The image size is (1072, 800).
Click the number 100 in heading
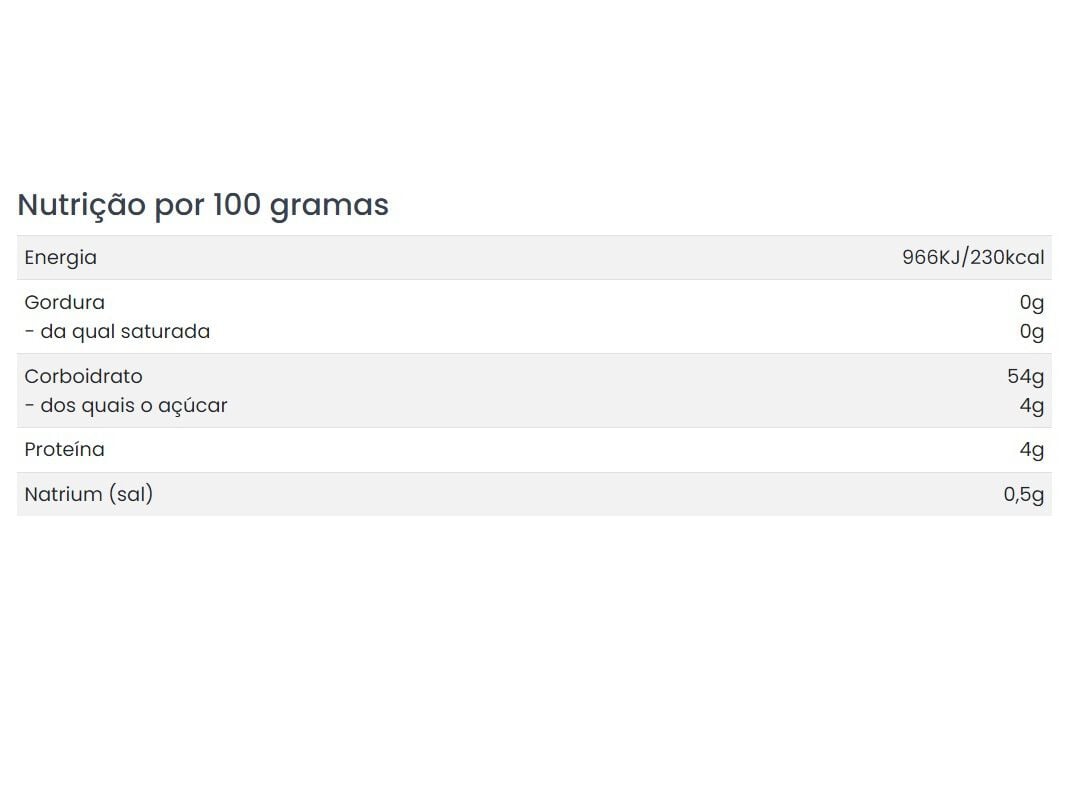237,205
